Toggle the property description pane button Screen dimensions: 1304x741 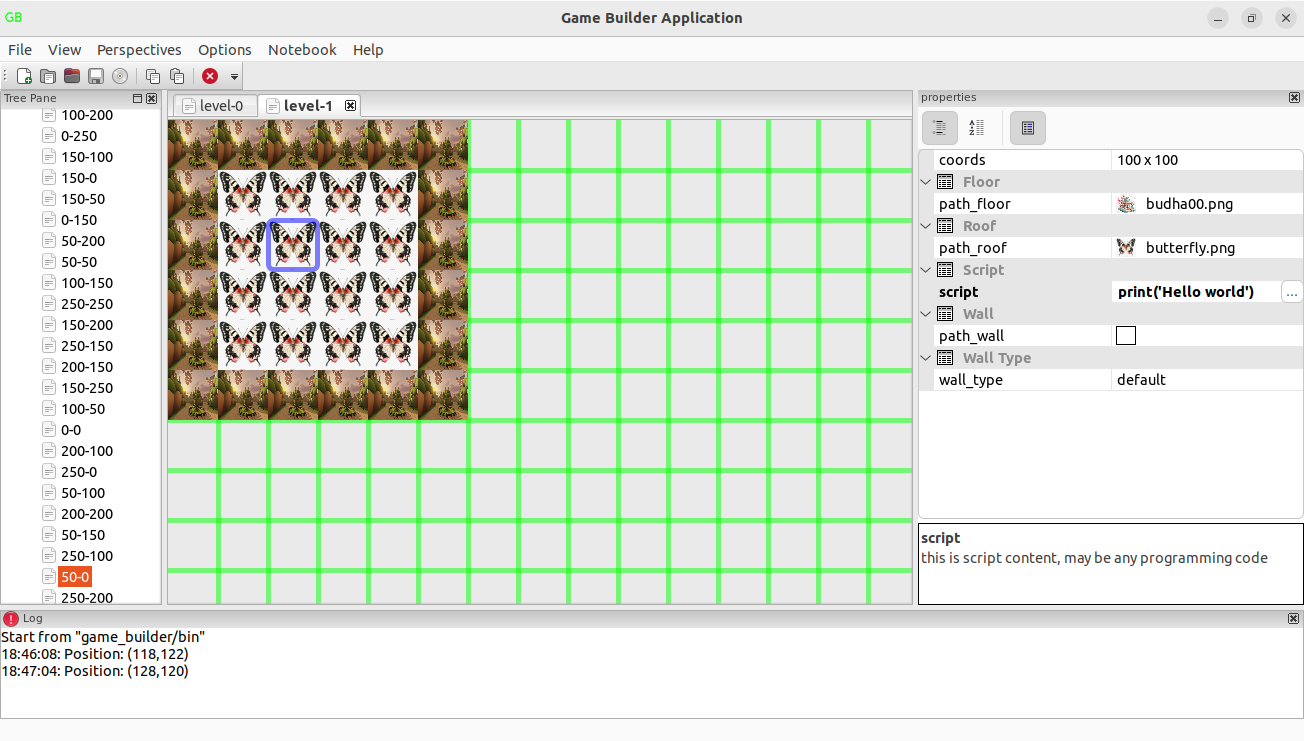click(x=1028, y=127)
